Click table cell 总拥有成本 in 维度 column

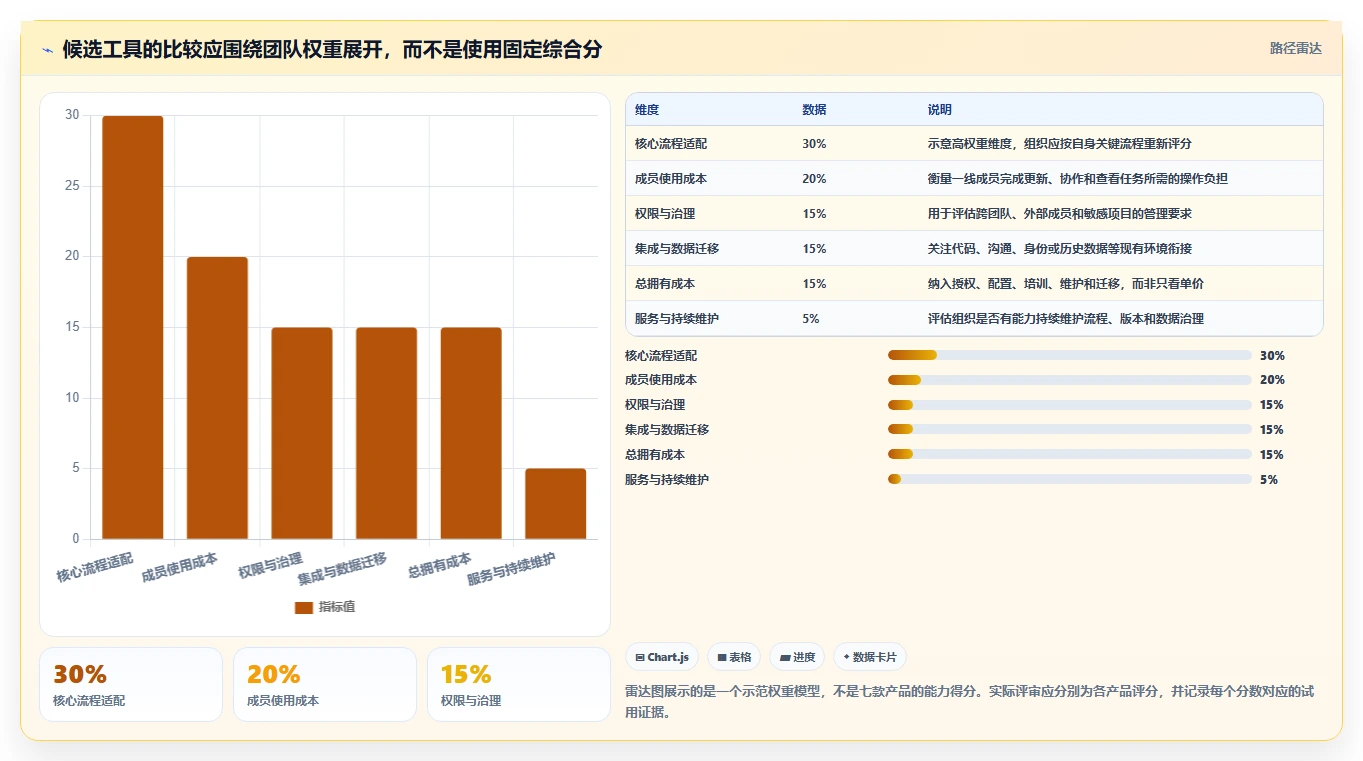click(665, 284)
